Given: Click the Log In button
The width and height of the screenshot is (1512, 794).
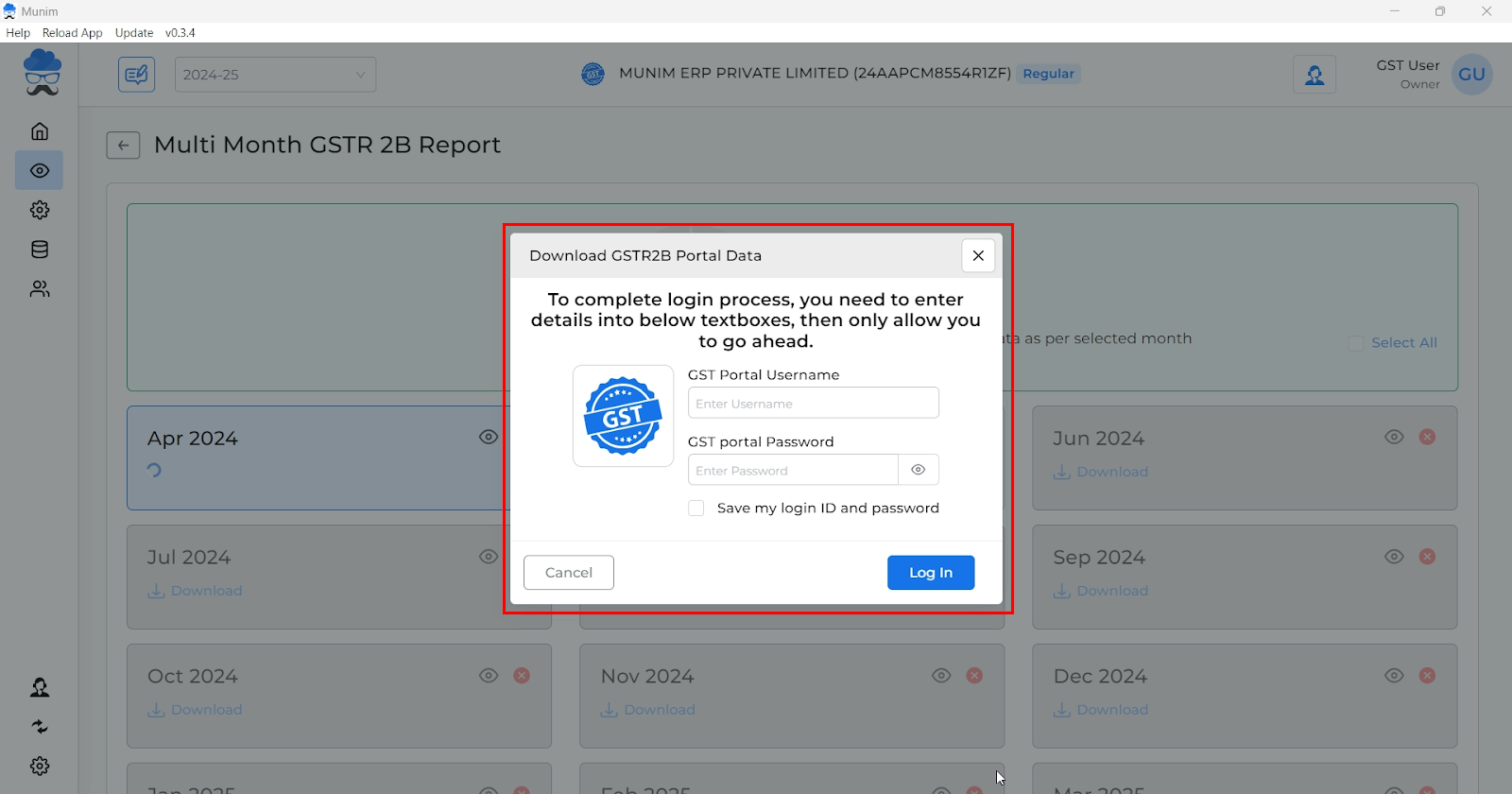Looking at the screenshot, I should point(931,573).
